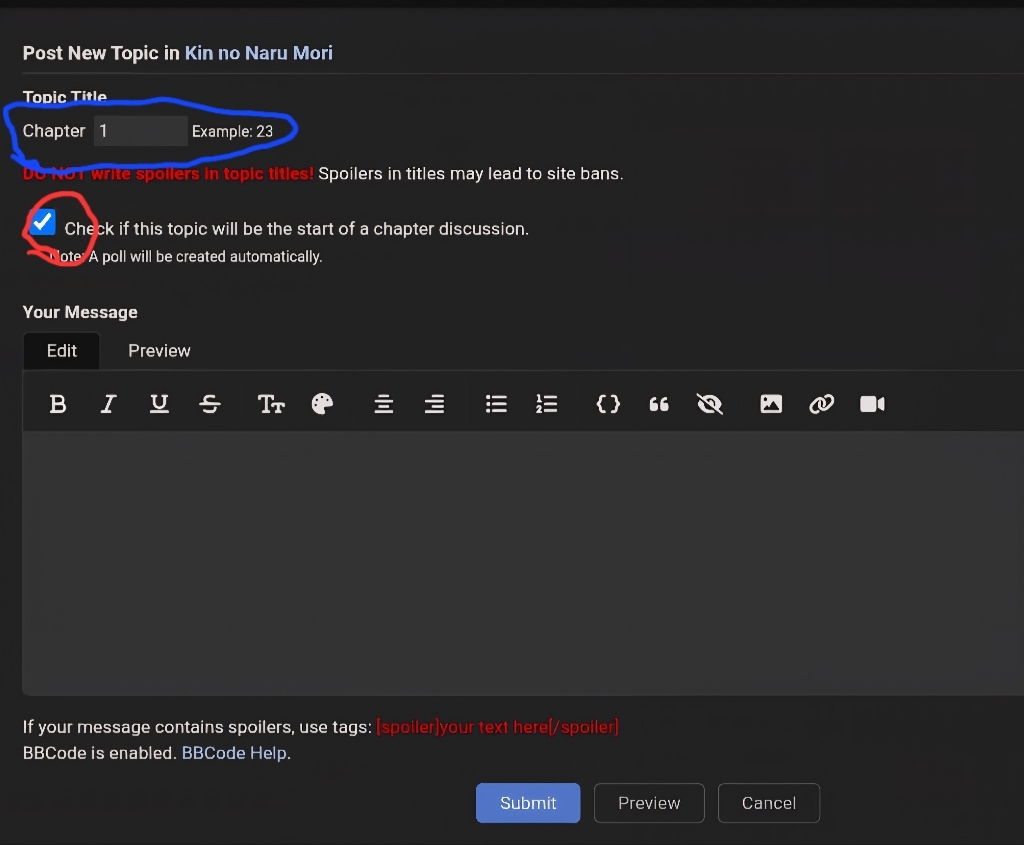Insert a bulleted list
Viewport: 1024px width, 845px height.
pyautogui.click(x=496, y=404)
